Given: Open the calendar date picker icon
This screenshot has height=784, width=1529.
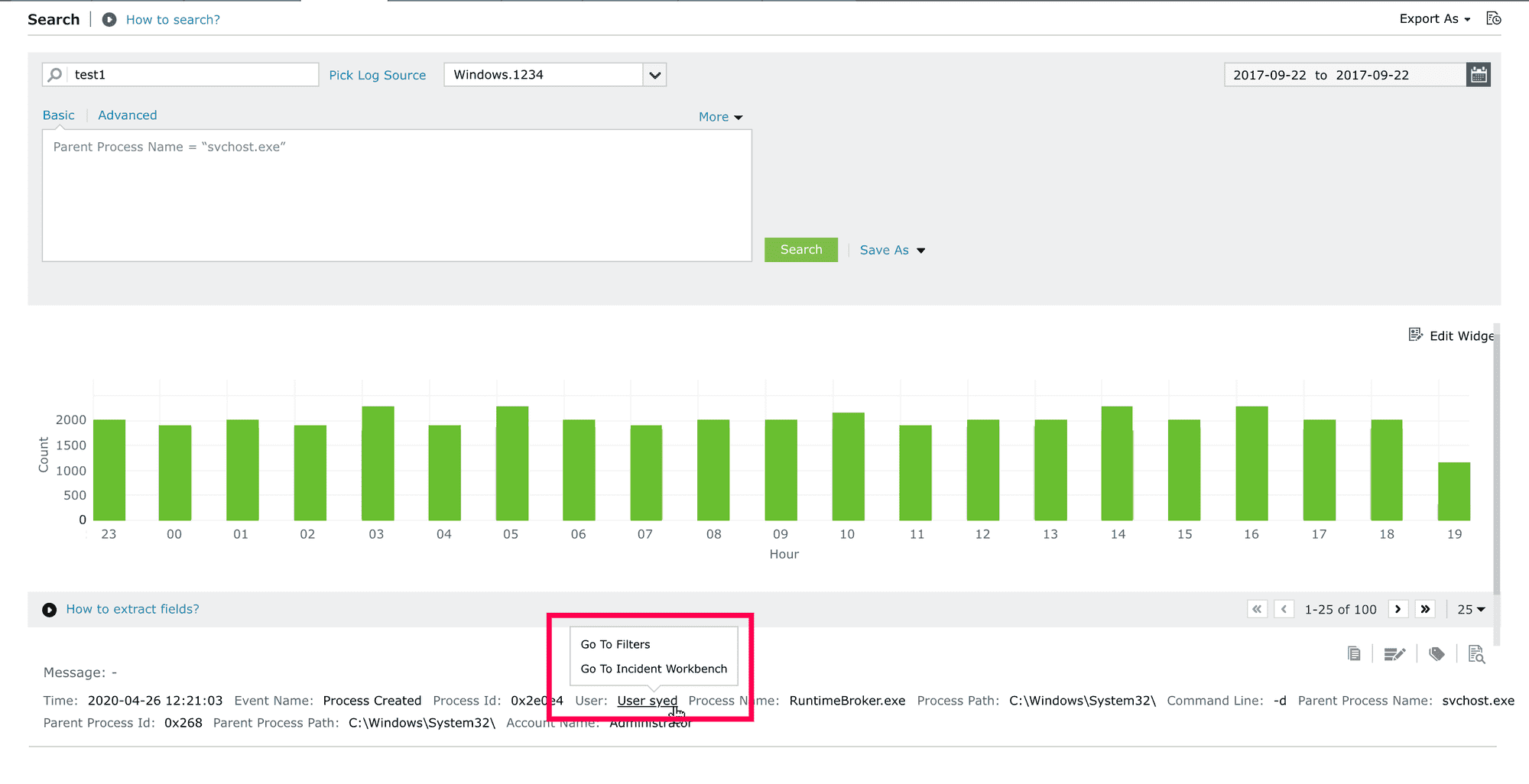Looking at the screenshot, I should coord(1479,75).
